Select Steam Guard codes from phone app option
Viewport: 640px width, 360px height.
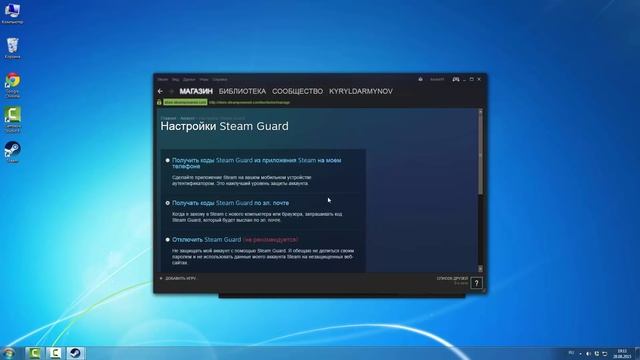(168, 160)
